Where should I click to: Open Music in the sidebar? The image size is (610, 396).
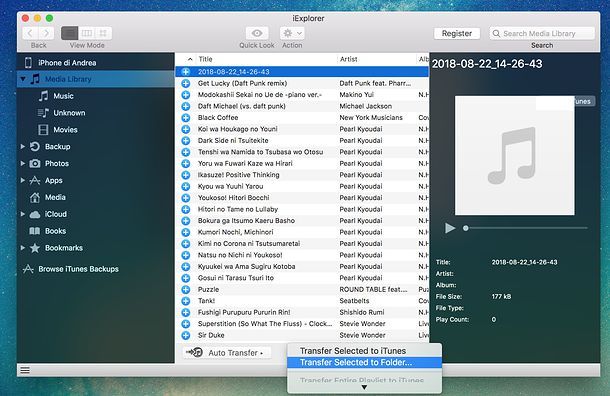coord(63,96)
